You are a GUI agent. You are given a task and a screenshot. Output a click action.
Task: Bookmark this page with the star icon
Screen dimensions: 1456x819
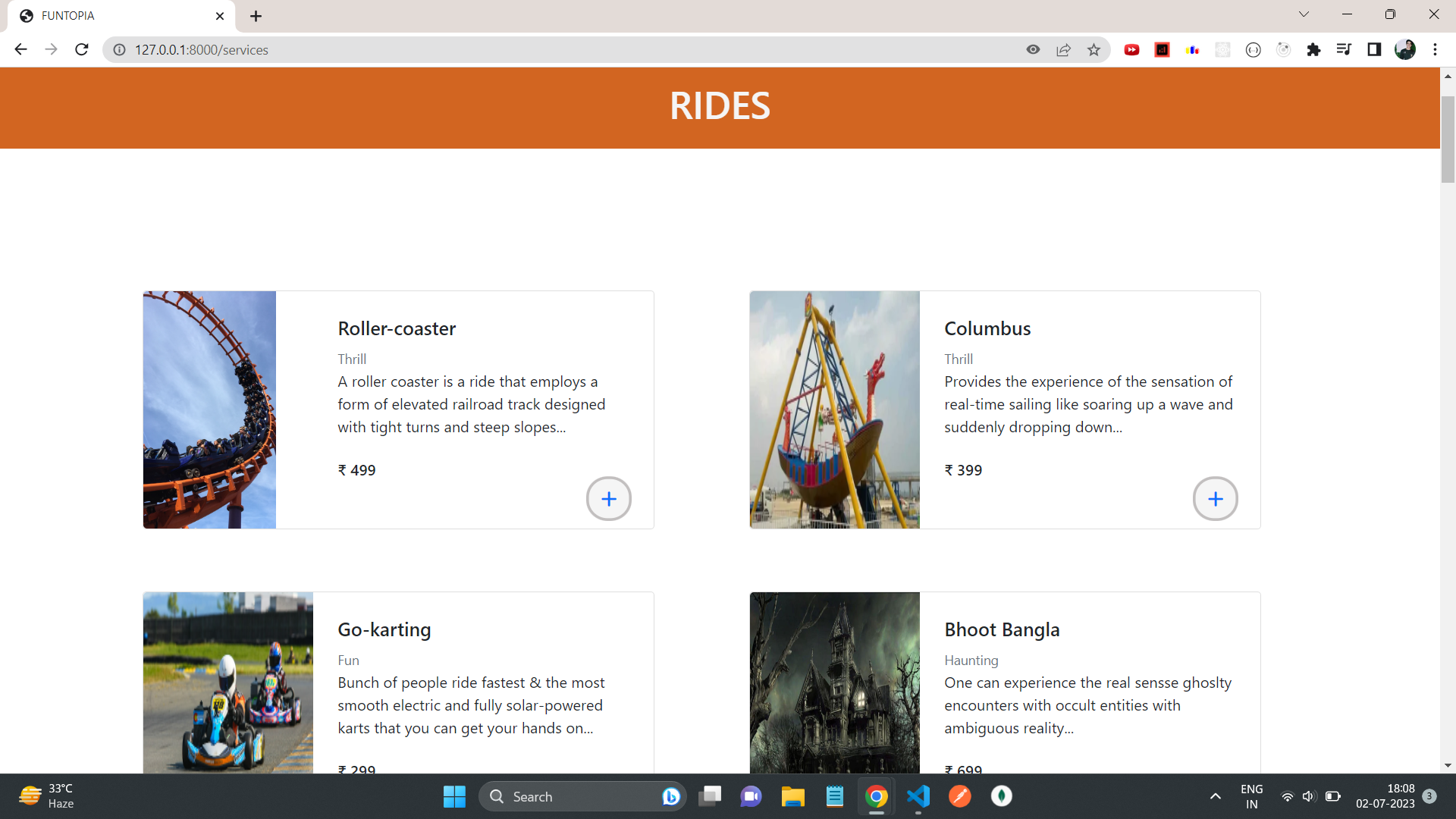click(1094, 49)
